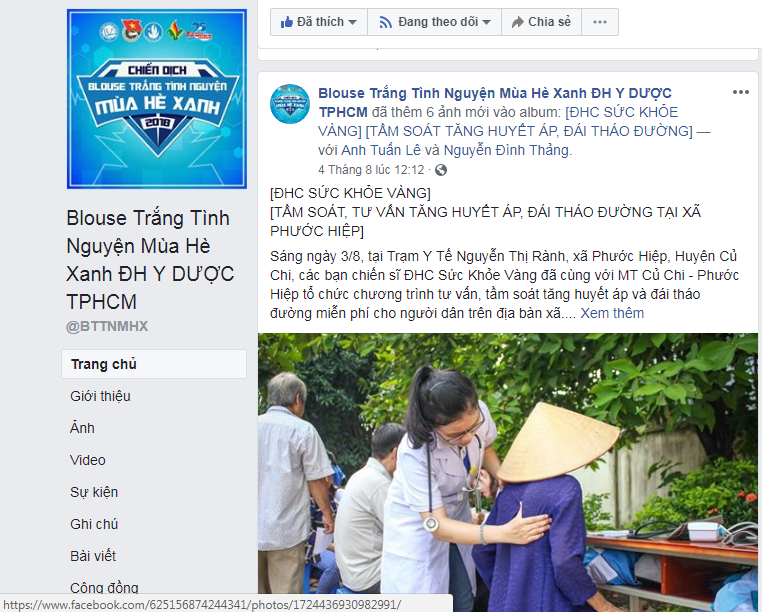Click the RSS feed icon on Đang theo dõi
This screenshot has width=762, height=612.
pos(385,22)
